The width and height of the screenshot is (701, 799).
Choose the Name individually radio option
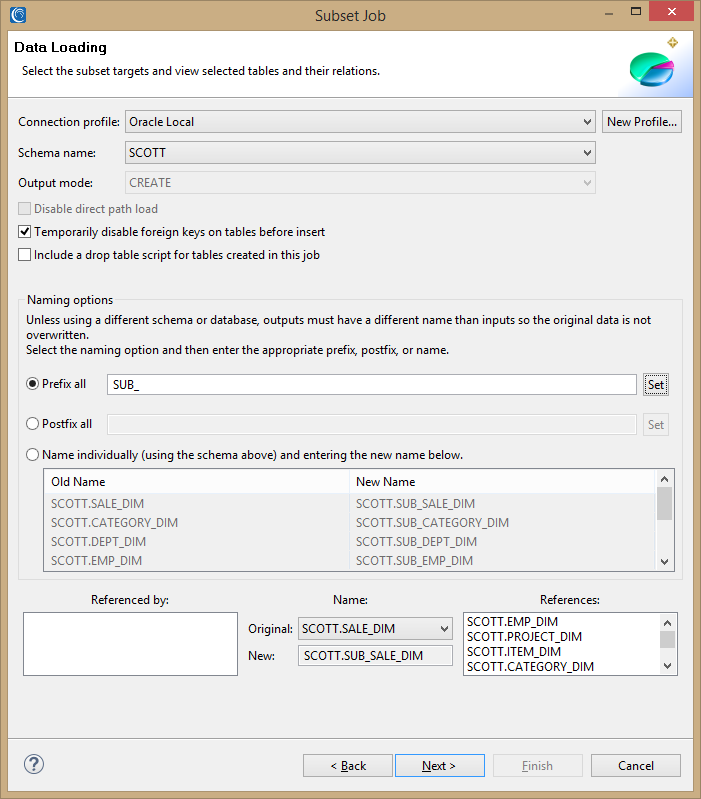pos(33,455)
